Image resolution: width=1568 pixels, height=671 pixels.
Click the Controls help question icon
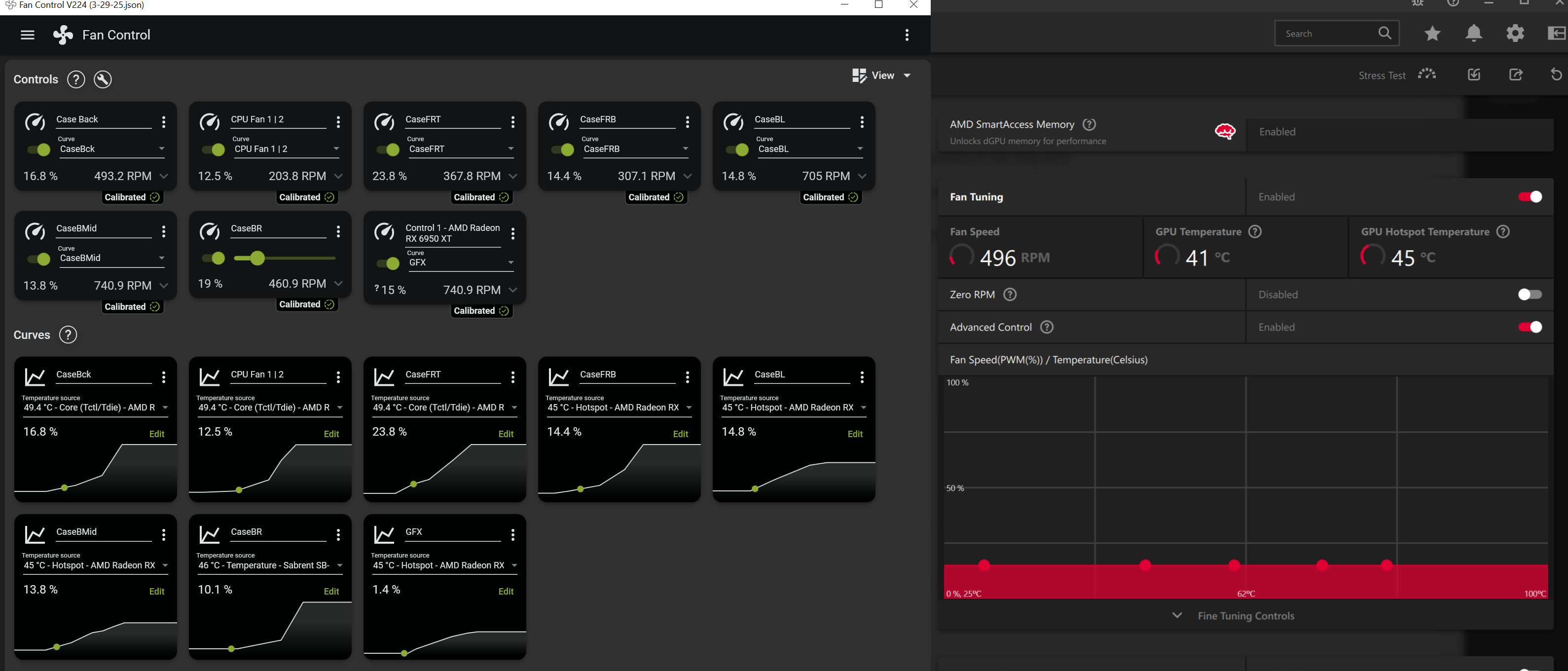75,79
